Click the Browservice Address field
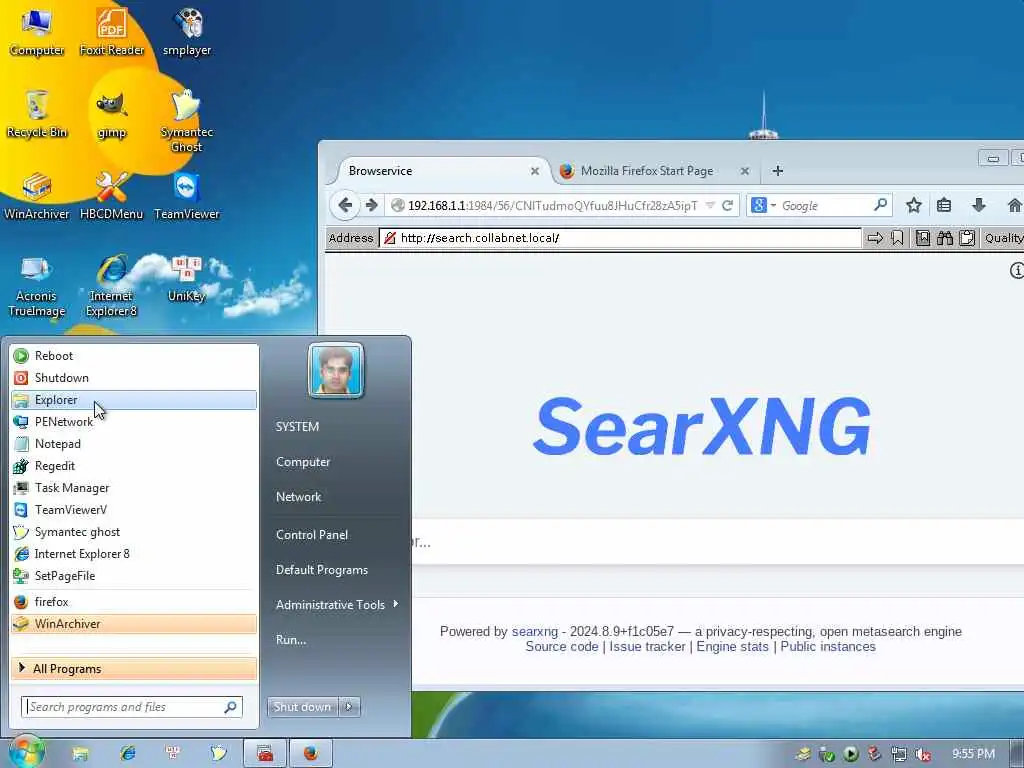This screenshot has height=768, width=1024. (620, 238)
